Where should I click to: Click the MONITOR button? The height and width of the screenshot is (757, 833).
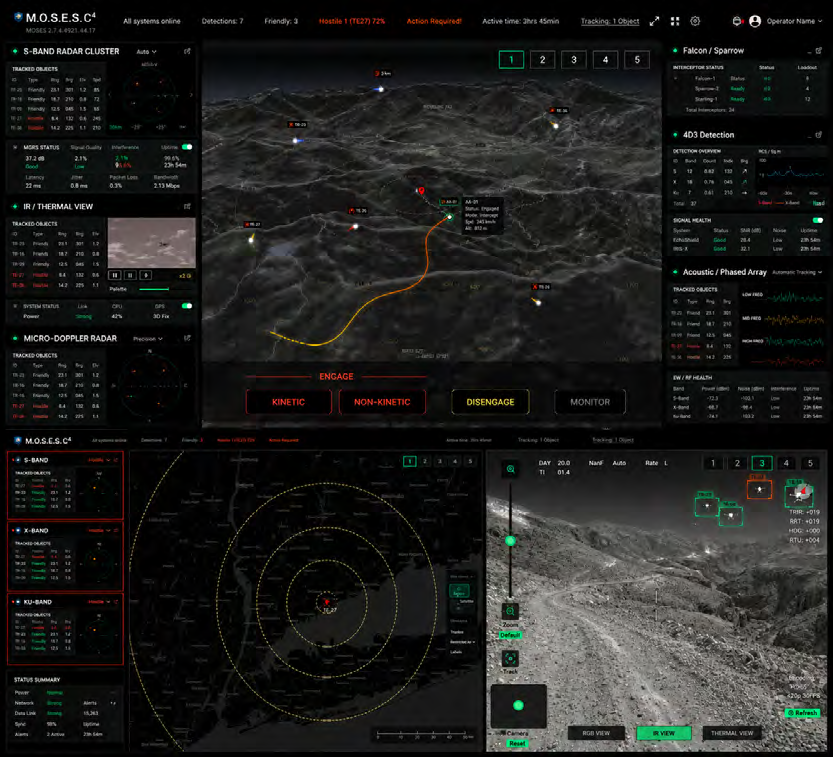coord(590,402)
